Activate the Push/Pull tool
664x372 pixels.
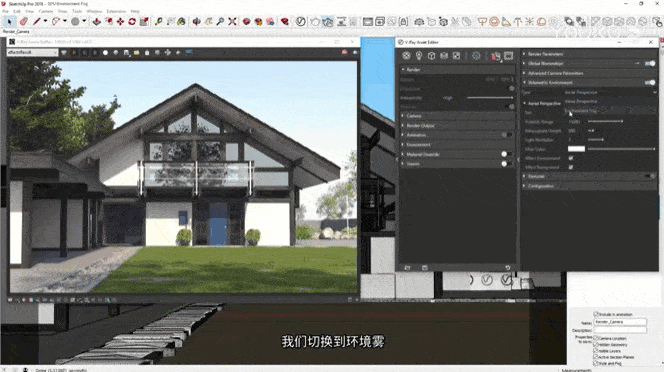(97, 22)
